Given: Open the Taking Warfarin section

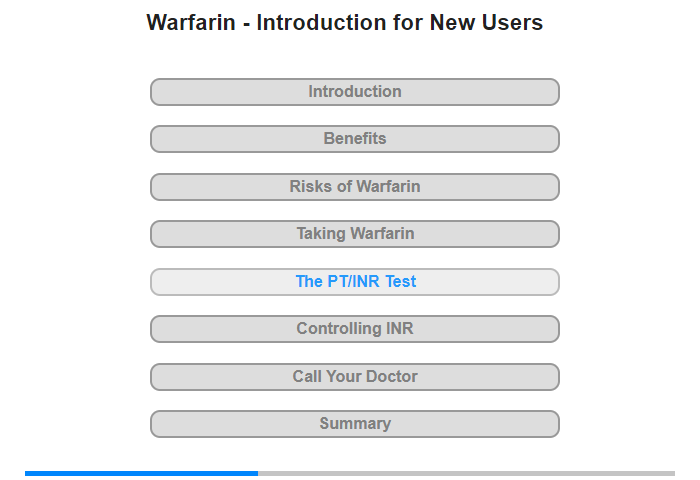Looking at the screenshot, I should (x=355, y=234).
